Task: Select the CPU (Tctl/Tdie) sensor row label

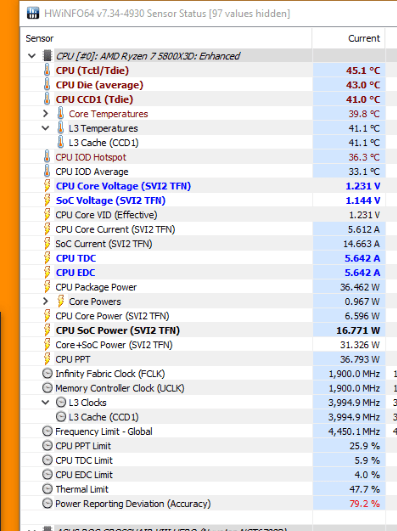Action: [92, 70]
